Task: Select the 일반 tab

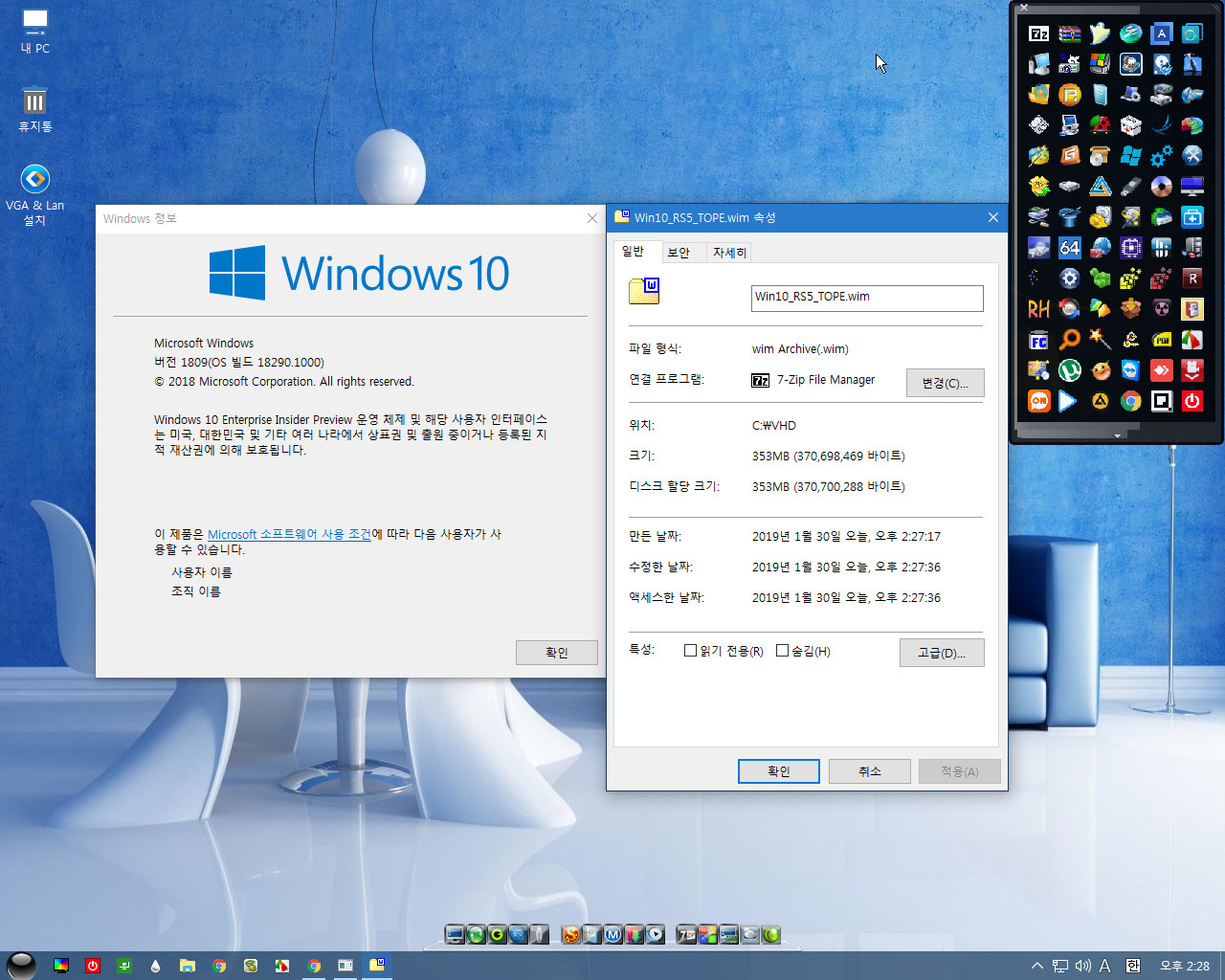Action: tap(634, 251)
